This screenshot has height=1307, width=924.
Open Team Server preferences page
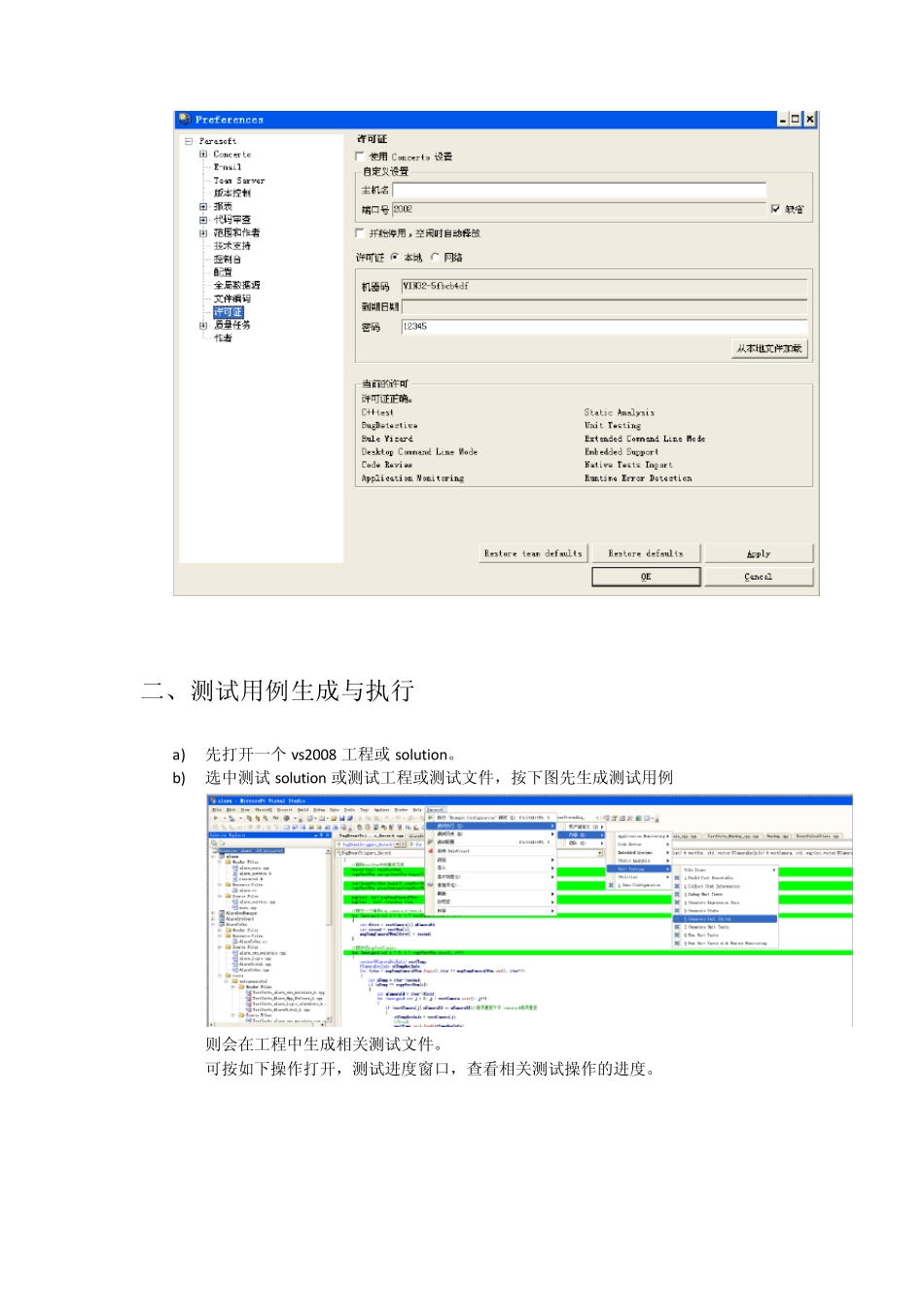point(239,180)
